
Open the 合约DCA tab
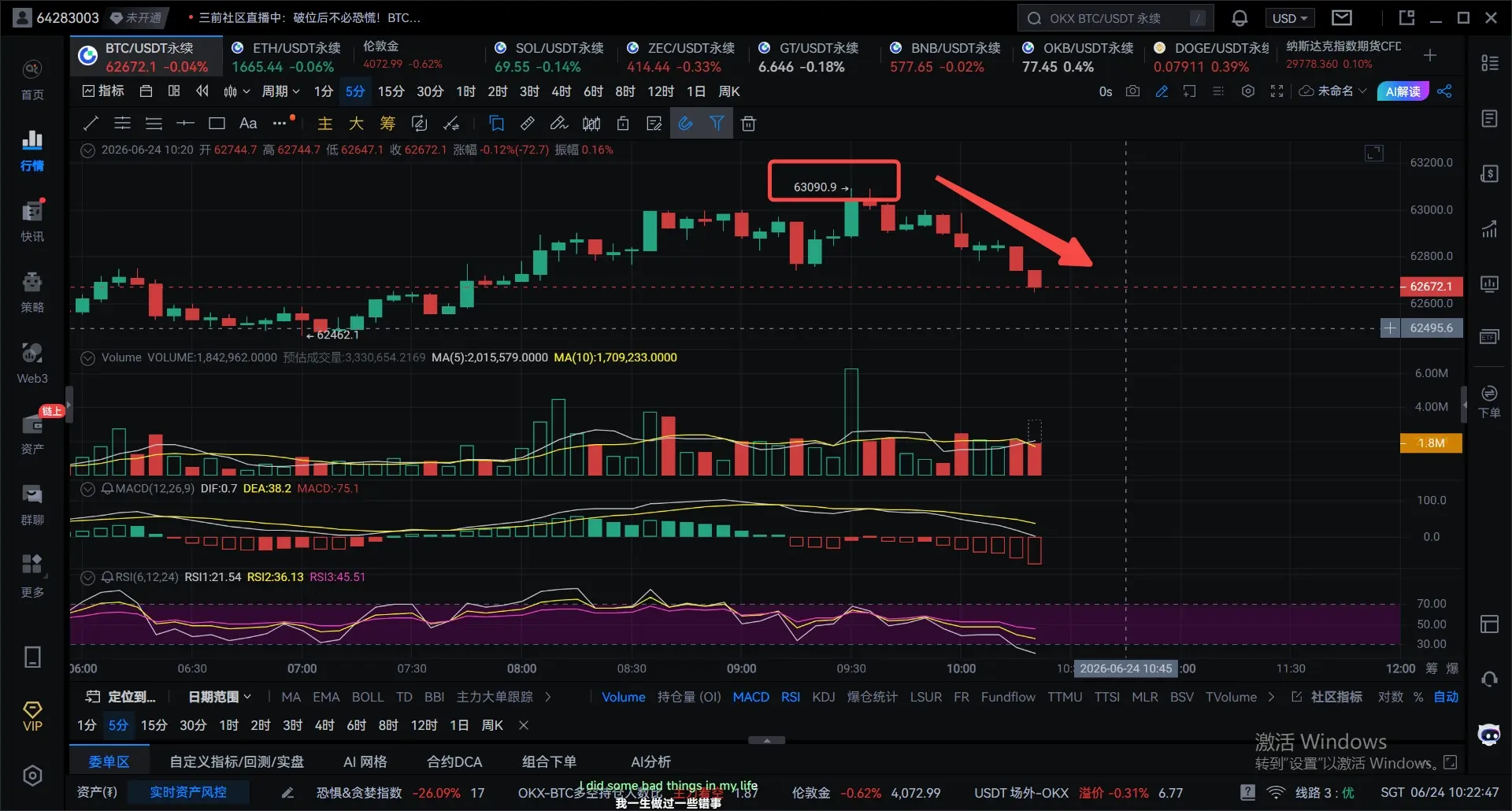[x=454, y=761]
